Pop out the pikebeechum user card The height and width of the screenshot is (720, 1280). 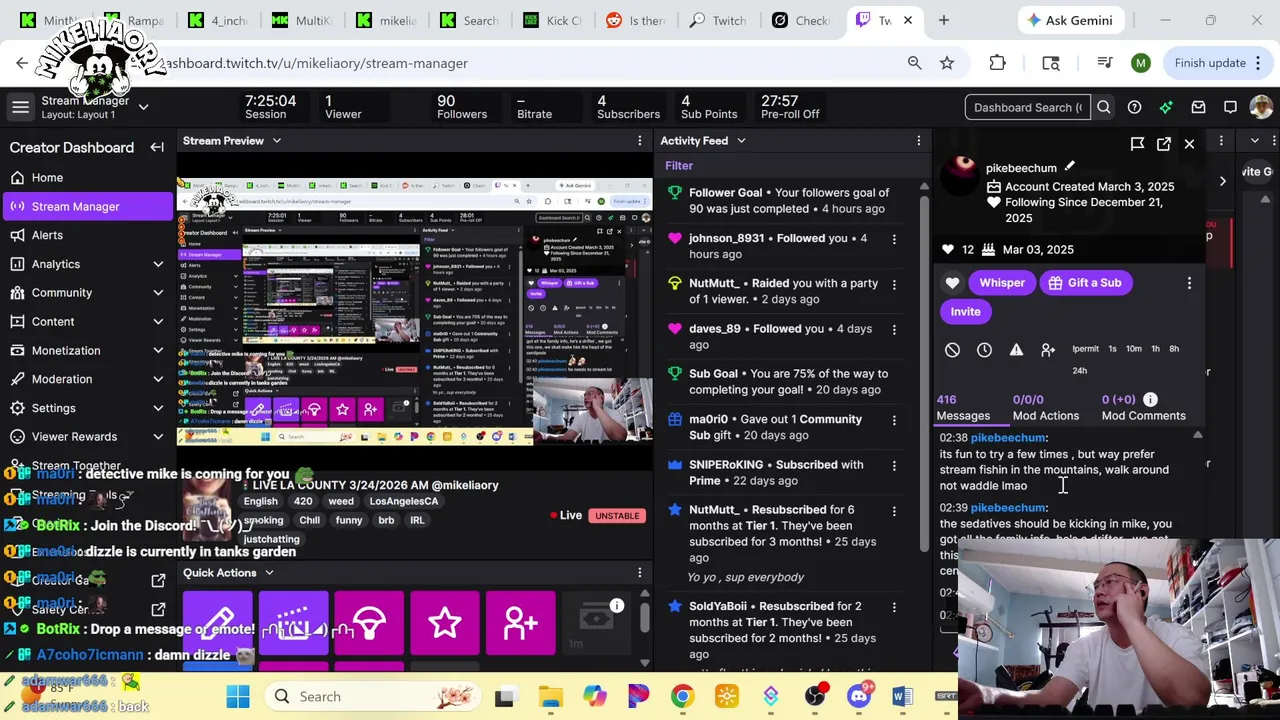coord(1164,144)
